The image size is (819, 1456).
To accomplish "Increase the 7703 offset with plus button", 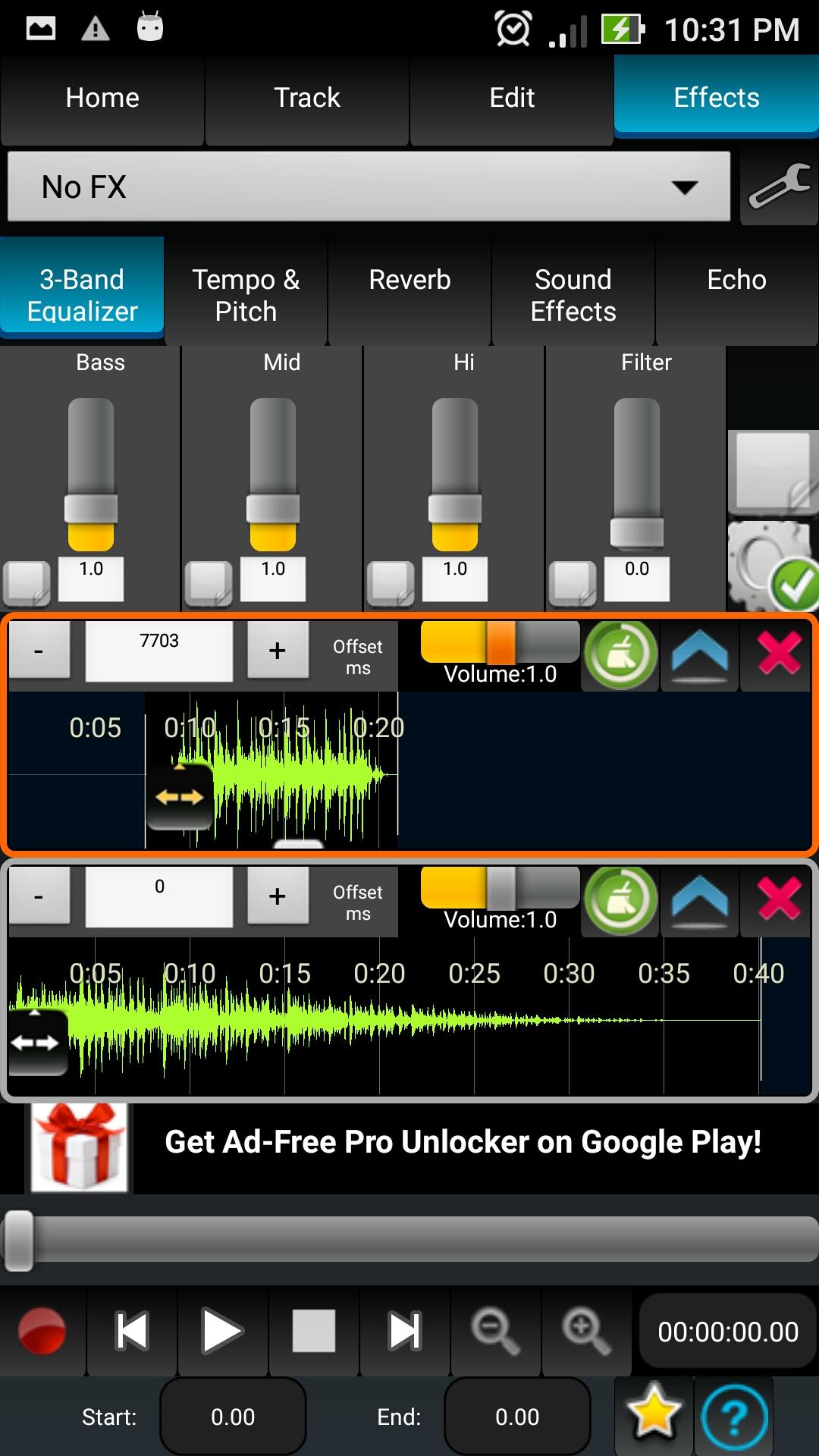I will coord(278,651).
